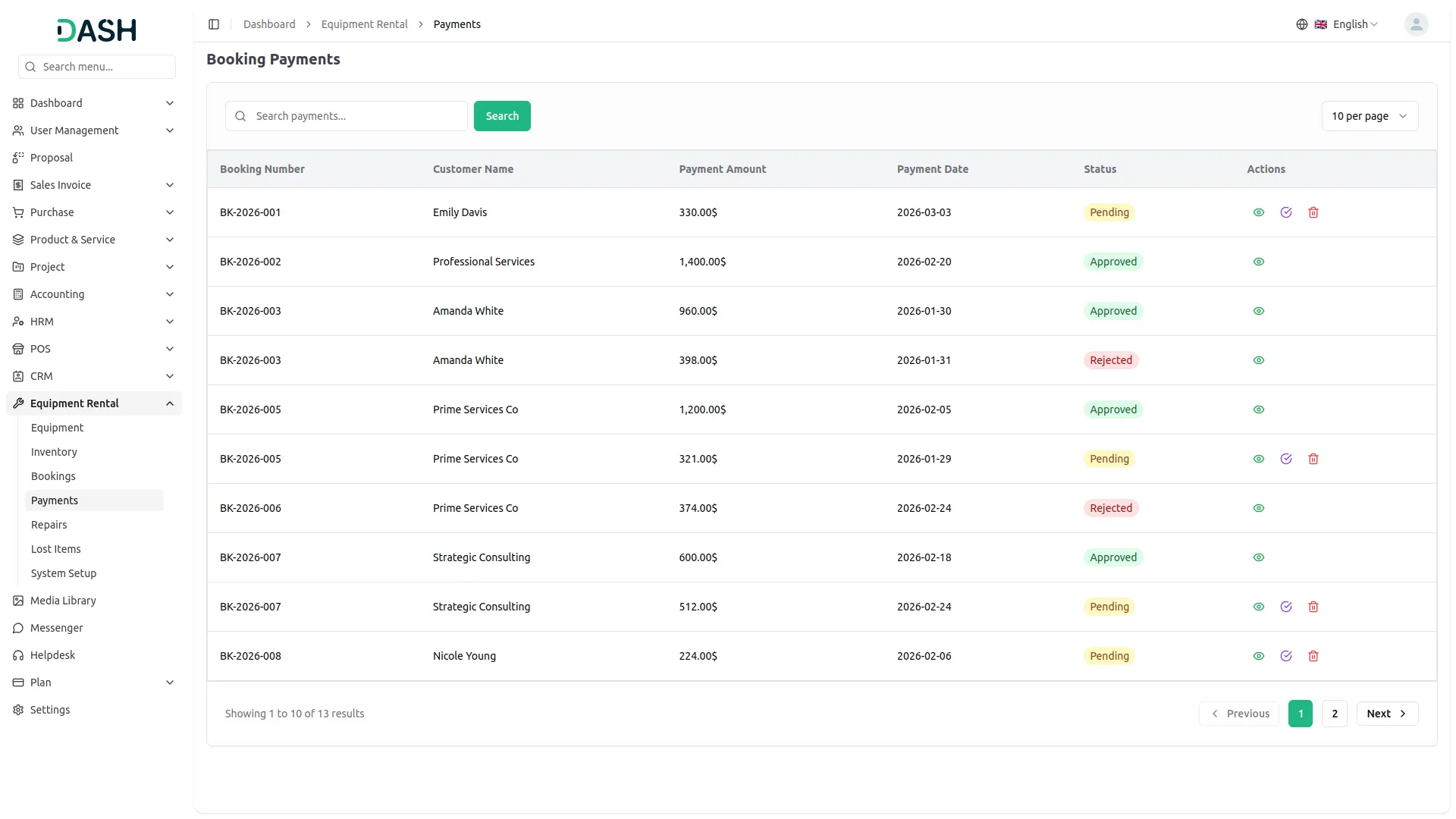Click the Search payments input field
Image resolution: width=1456 pixels, height=819 pixels.
coord(356,116)
